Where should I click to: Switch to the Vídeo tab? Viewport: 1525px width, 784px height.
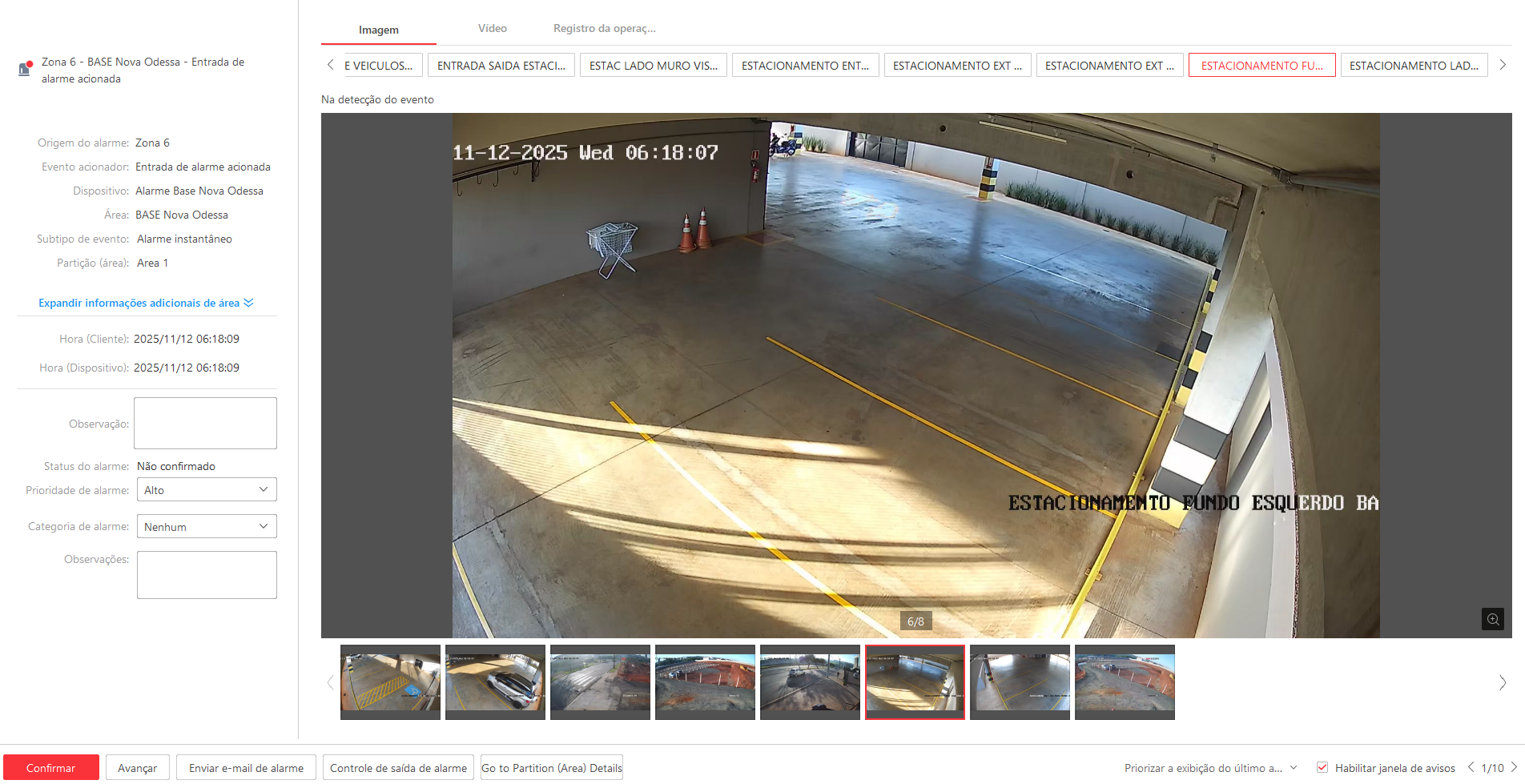tap(492, 29)
